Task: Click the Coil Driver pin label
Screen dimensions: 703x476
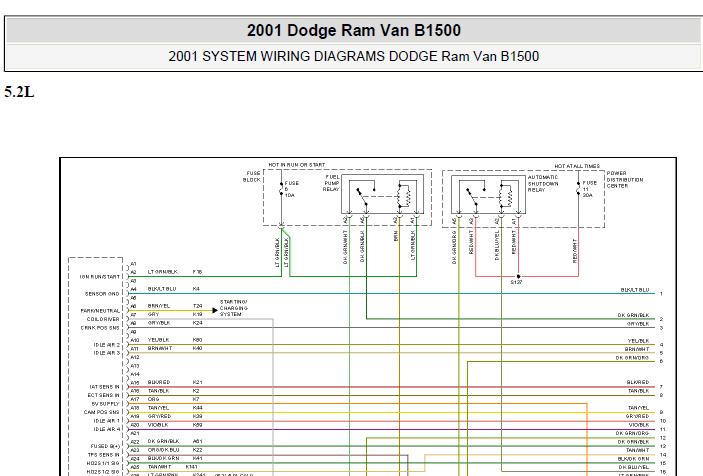Action: [103, 319]
